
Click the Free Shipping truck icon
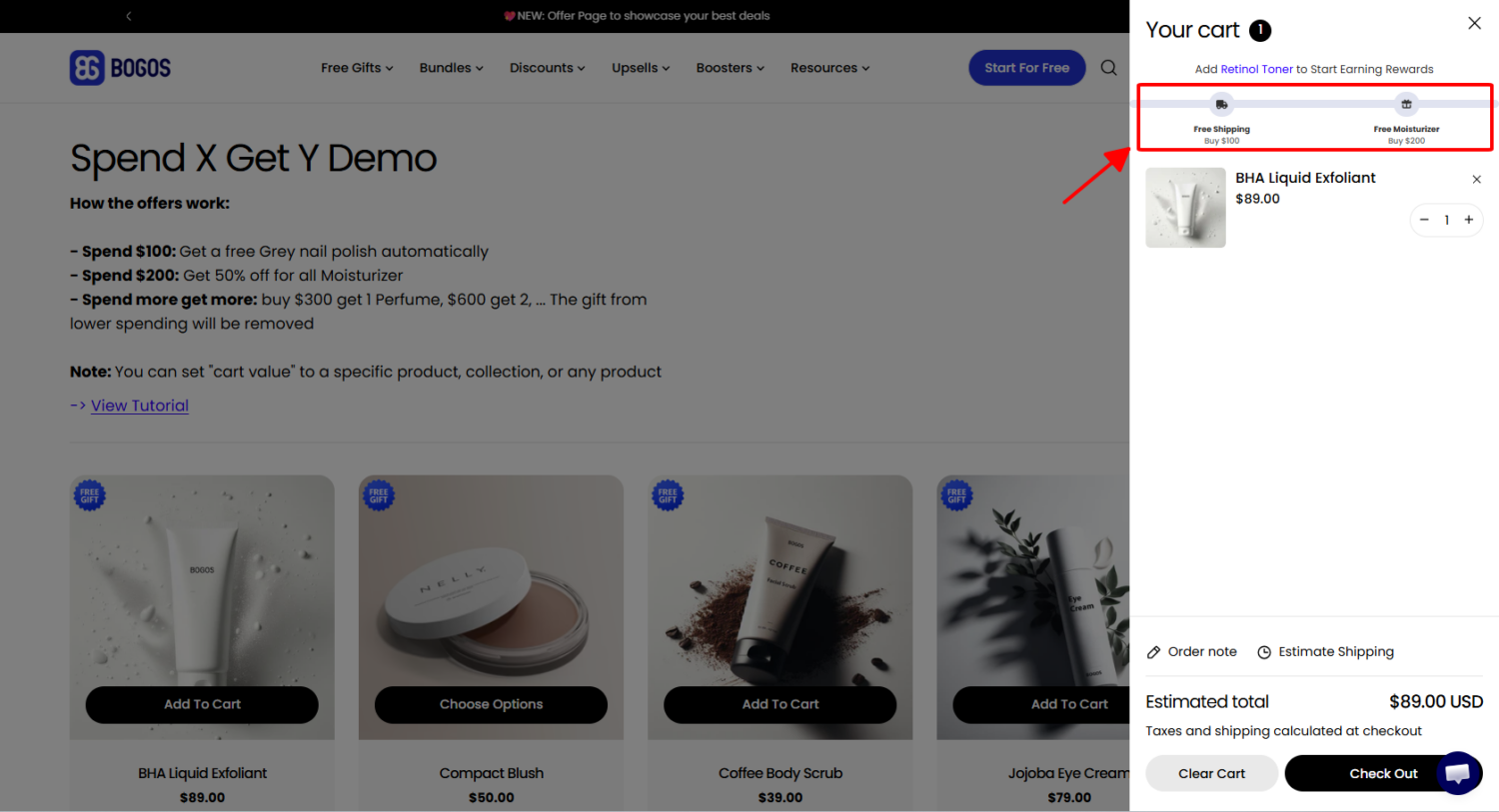[1221, 104]
